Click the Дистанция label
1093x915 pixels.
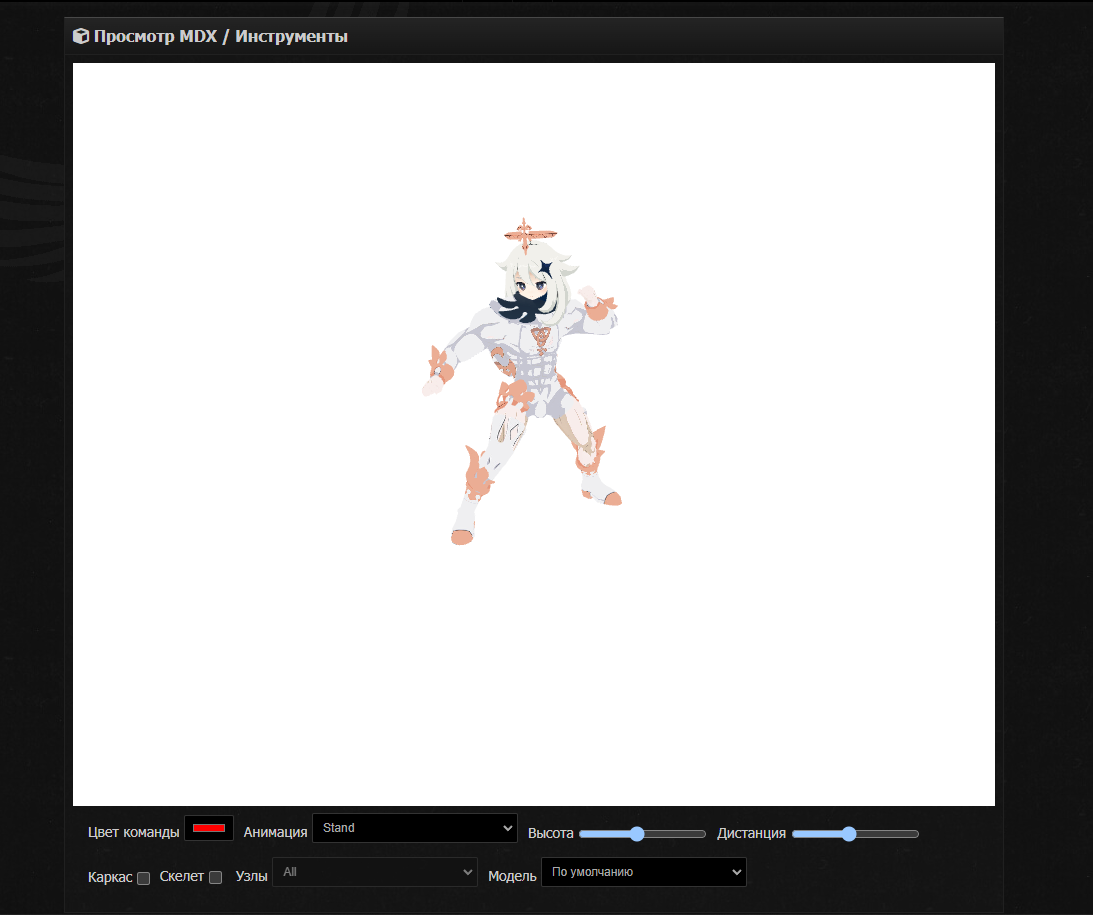pos(751,833)
